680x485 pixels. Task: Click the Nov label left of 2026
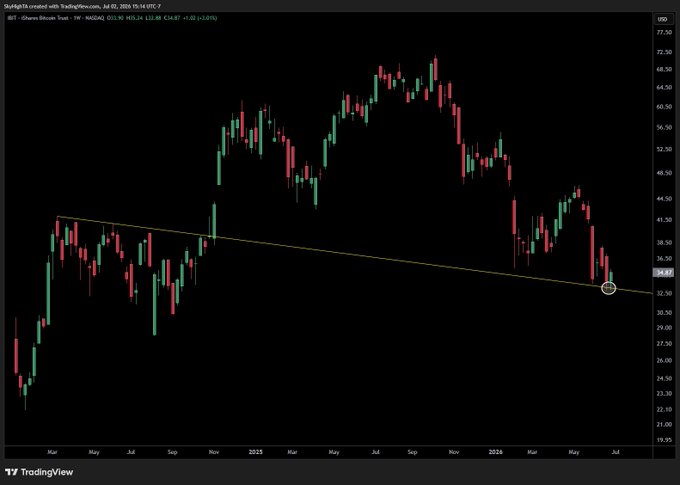454,452
